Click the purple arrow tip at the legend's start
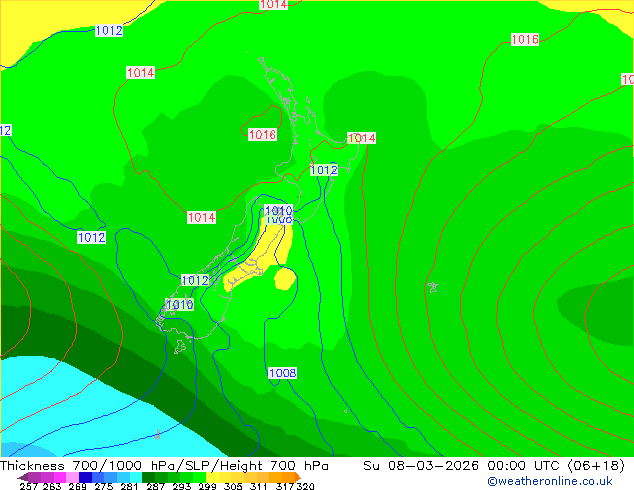Screen dimensions: 634x490 [x=22, y=477]
